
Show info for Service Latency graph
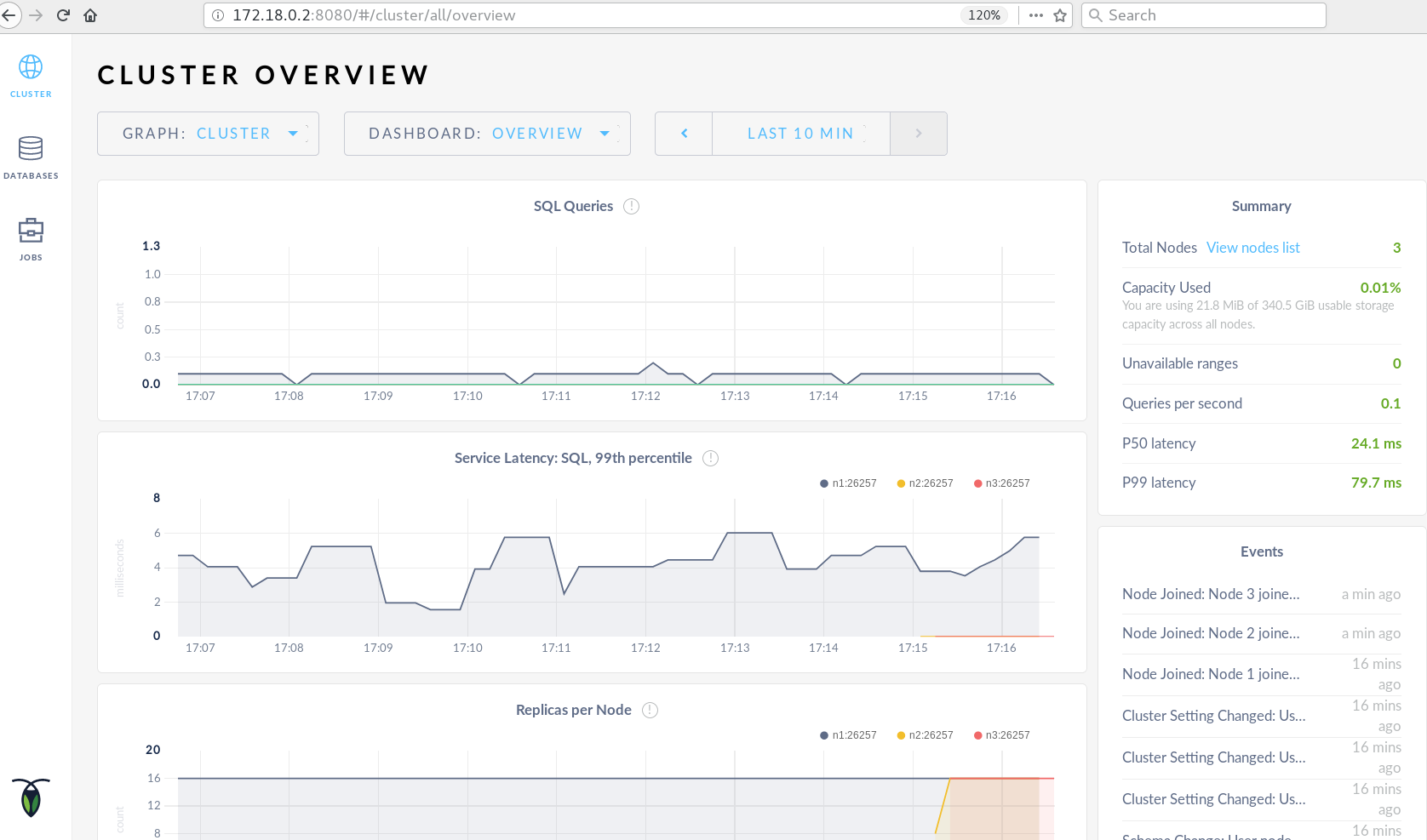710,459
